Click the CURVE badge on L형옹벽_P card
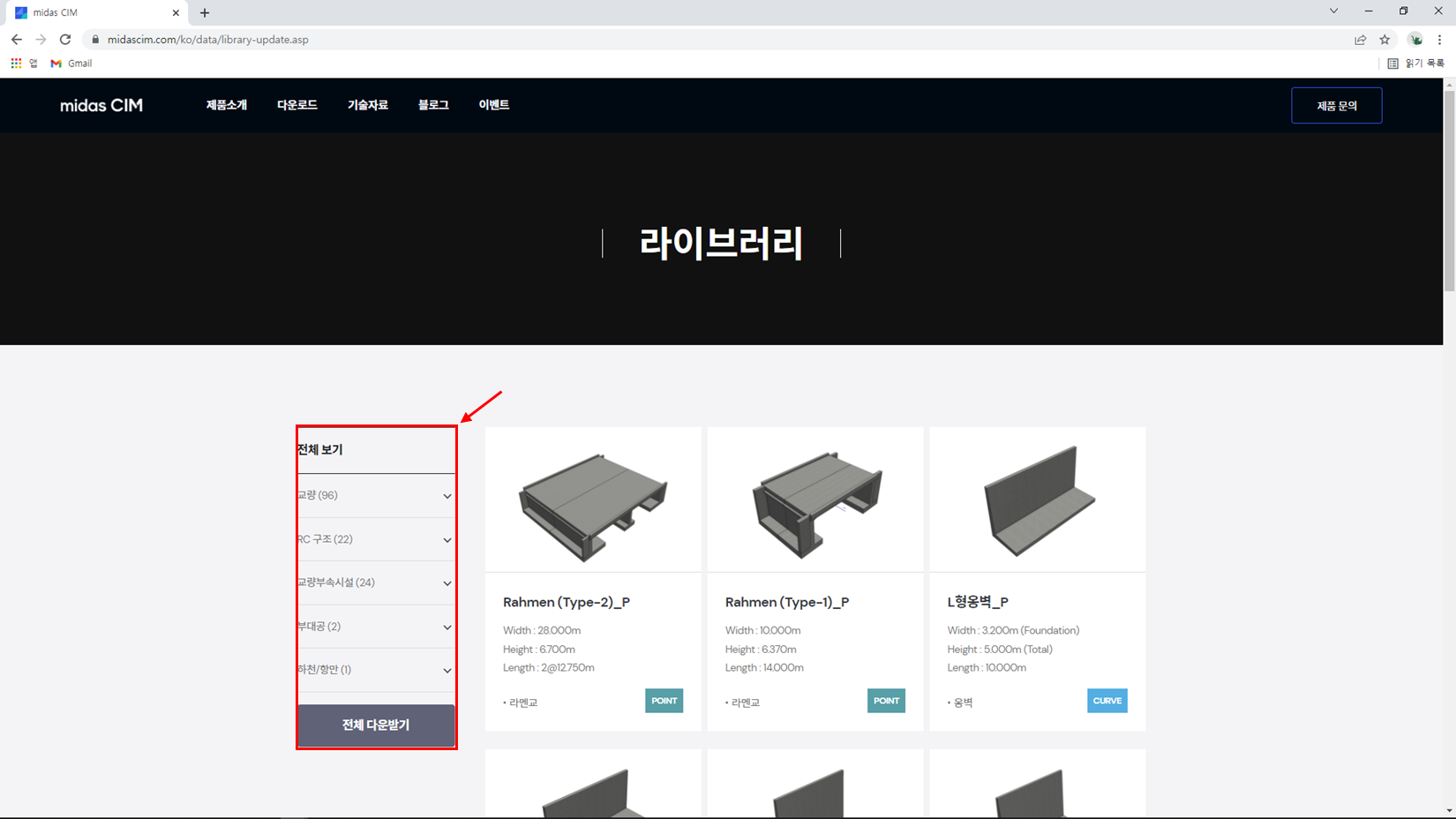 coord(1107,701)
